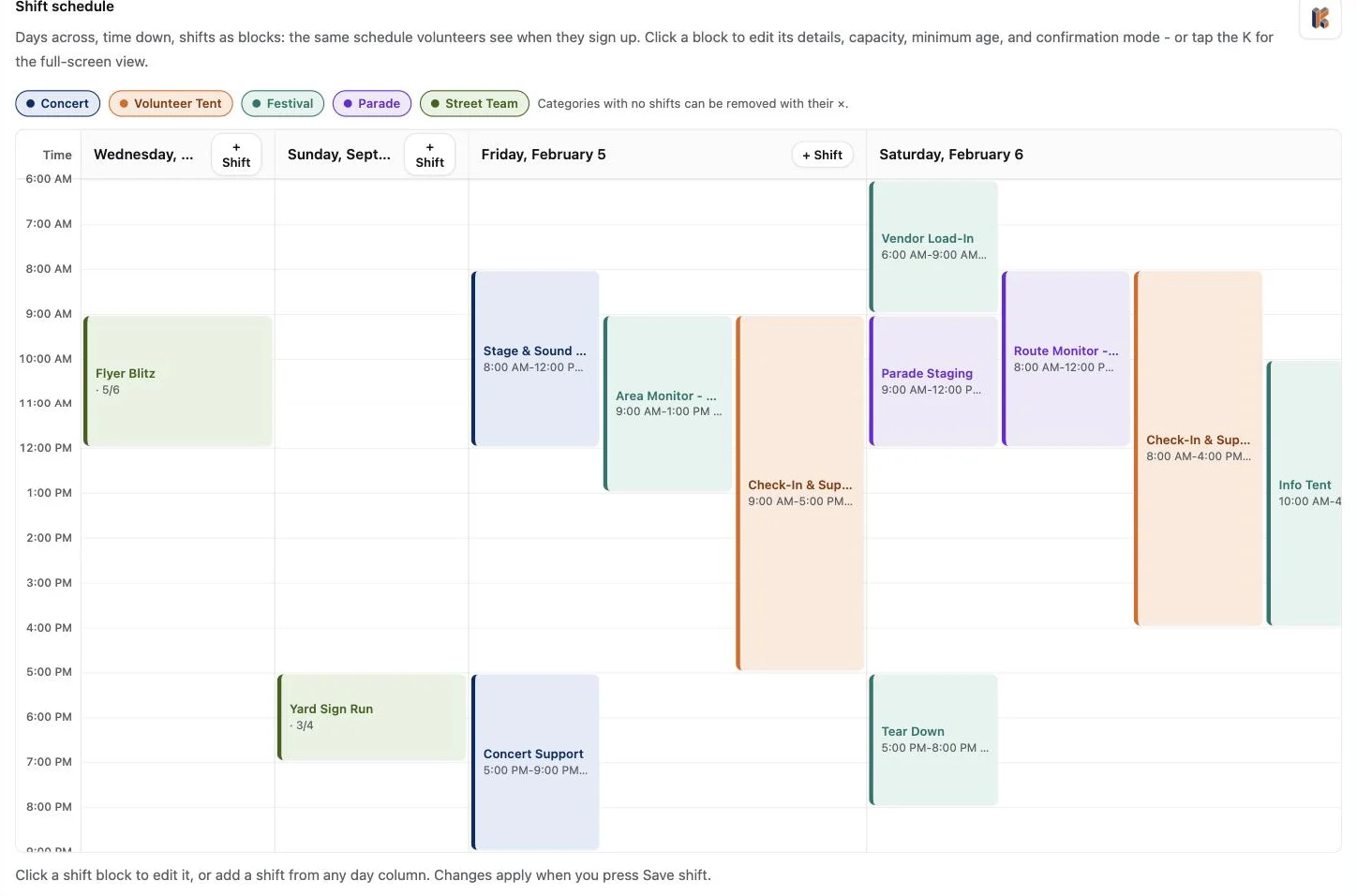Open the Info Tent shift block
The height and width of the screenshot is (896, 1357).
pyautogui.click(x=1304, y=493)
